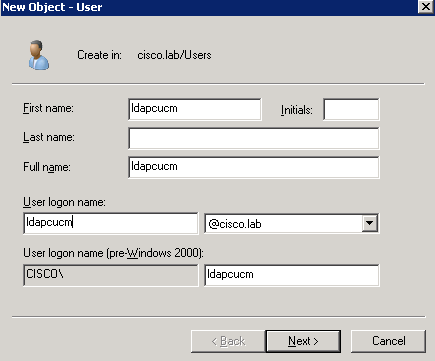
Task: Click the Next button
Action: coord(303,341)
